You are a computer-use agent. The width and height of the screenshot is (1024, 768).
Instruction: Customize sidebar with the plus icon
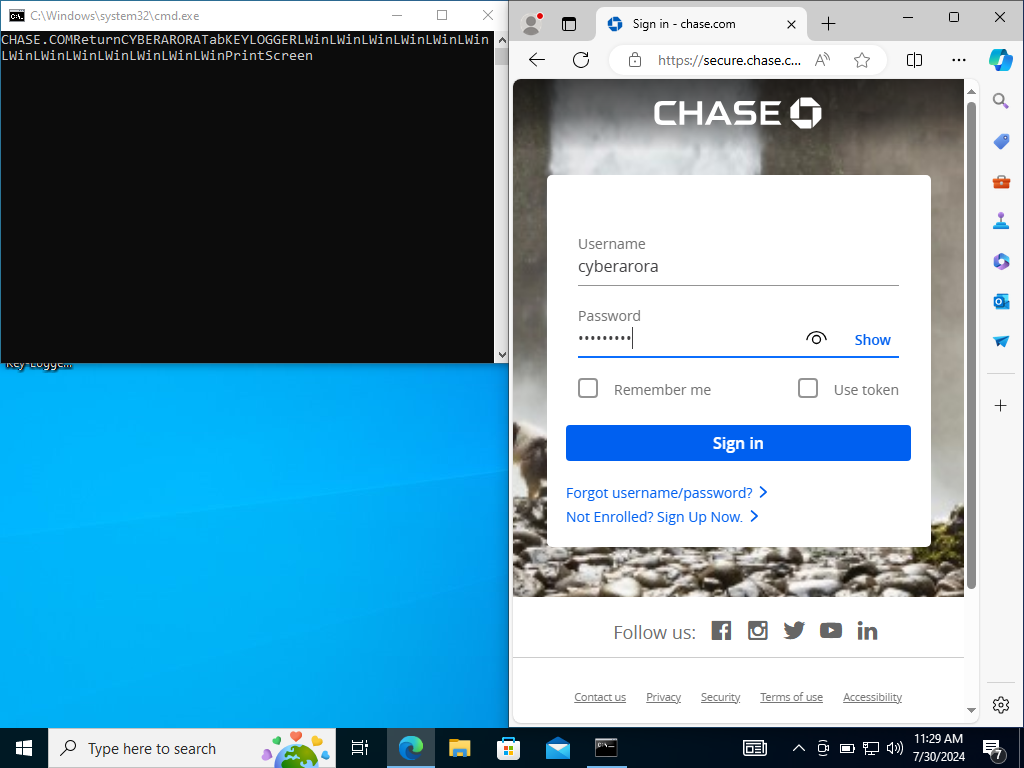point(1000,406)
